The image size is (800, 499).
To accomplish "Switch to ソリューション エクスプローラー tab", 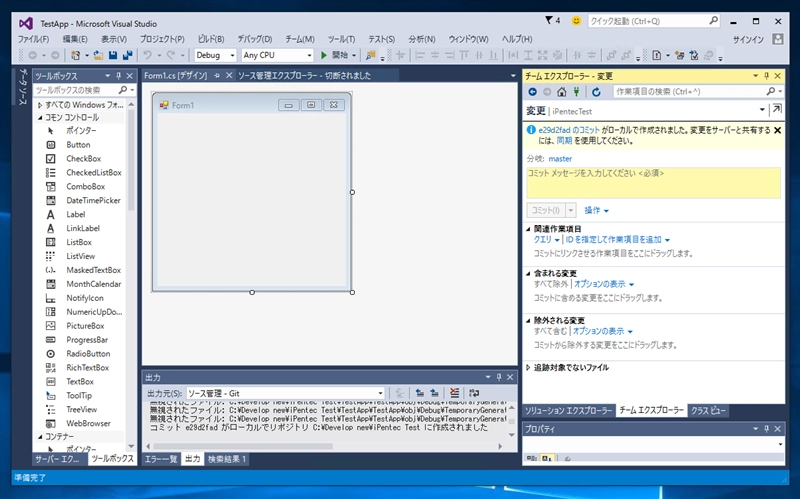I will (568, 411).
